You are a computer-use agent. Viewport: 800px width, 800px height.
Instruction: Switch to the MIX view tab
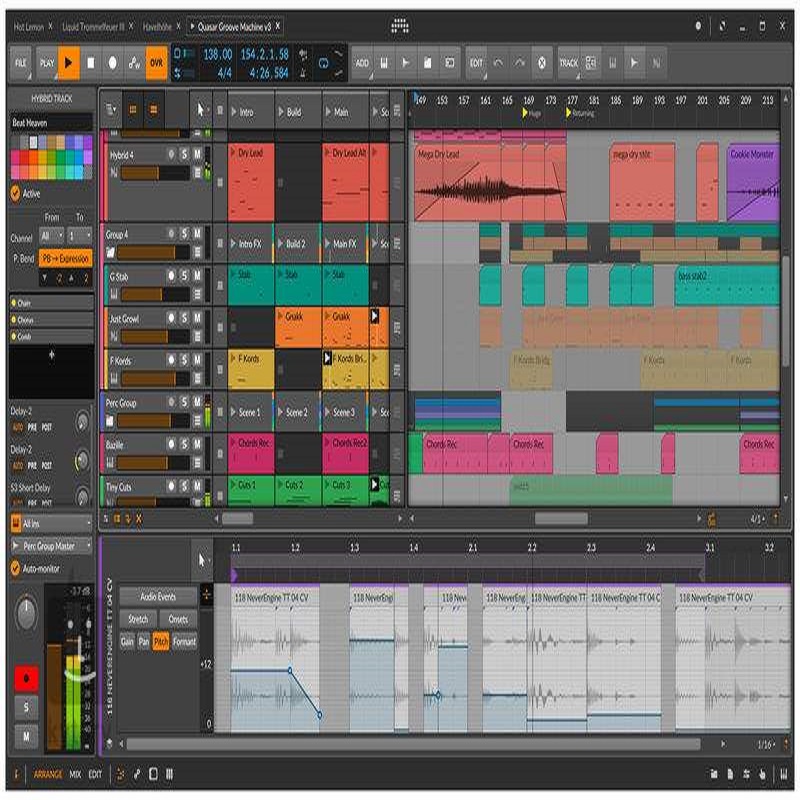click(75, 774)
